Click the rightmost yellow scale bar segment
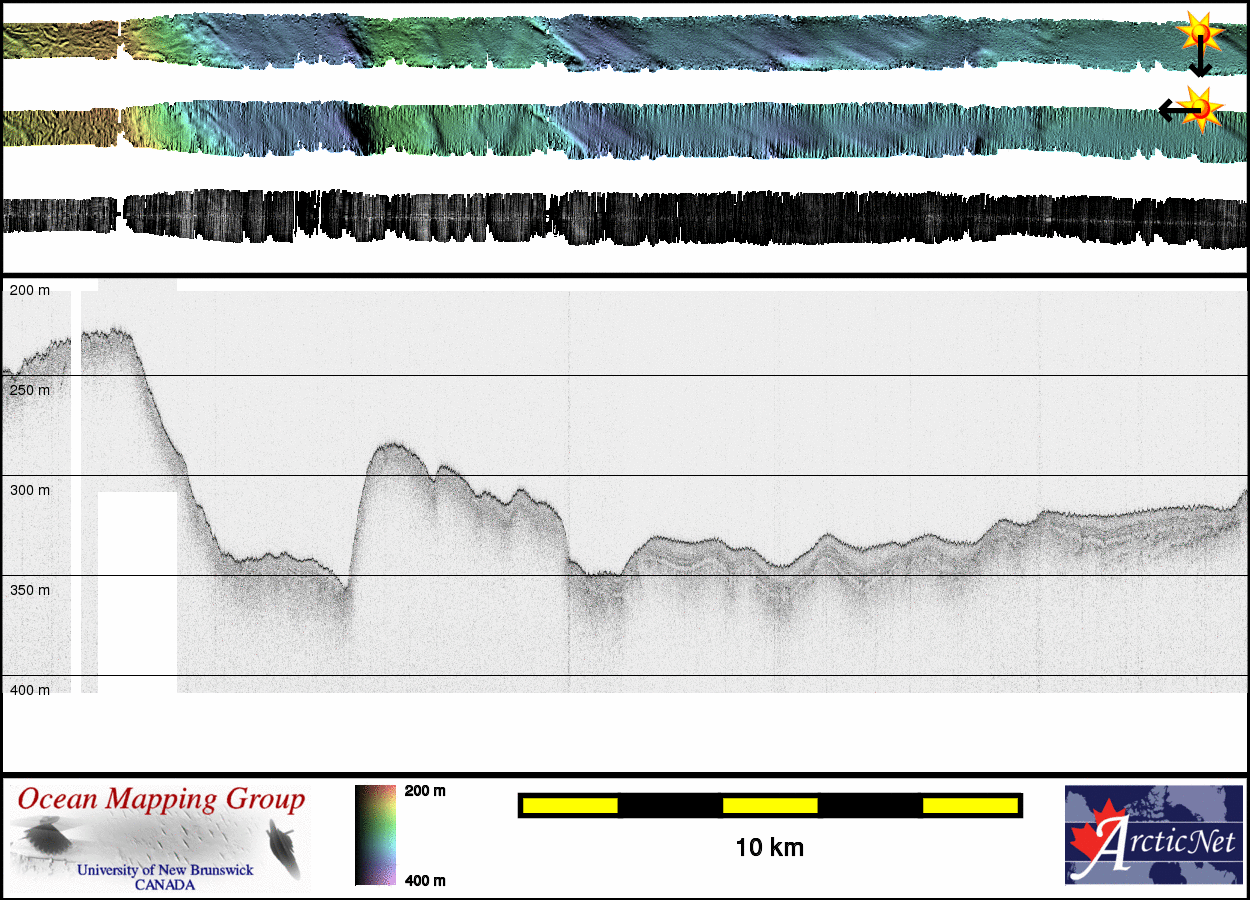Viewport: 1250px width, 900px height. [x=969, y=805]
